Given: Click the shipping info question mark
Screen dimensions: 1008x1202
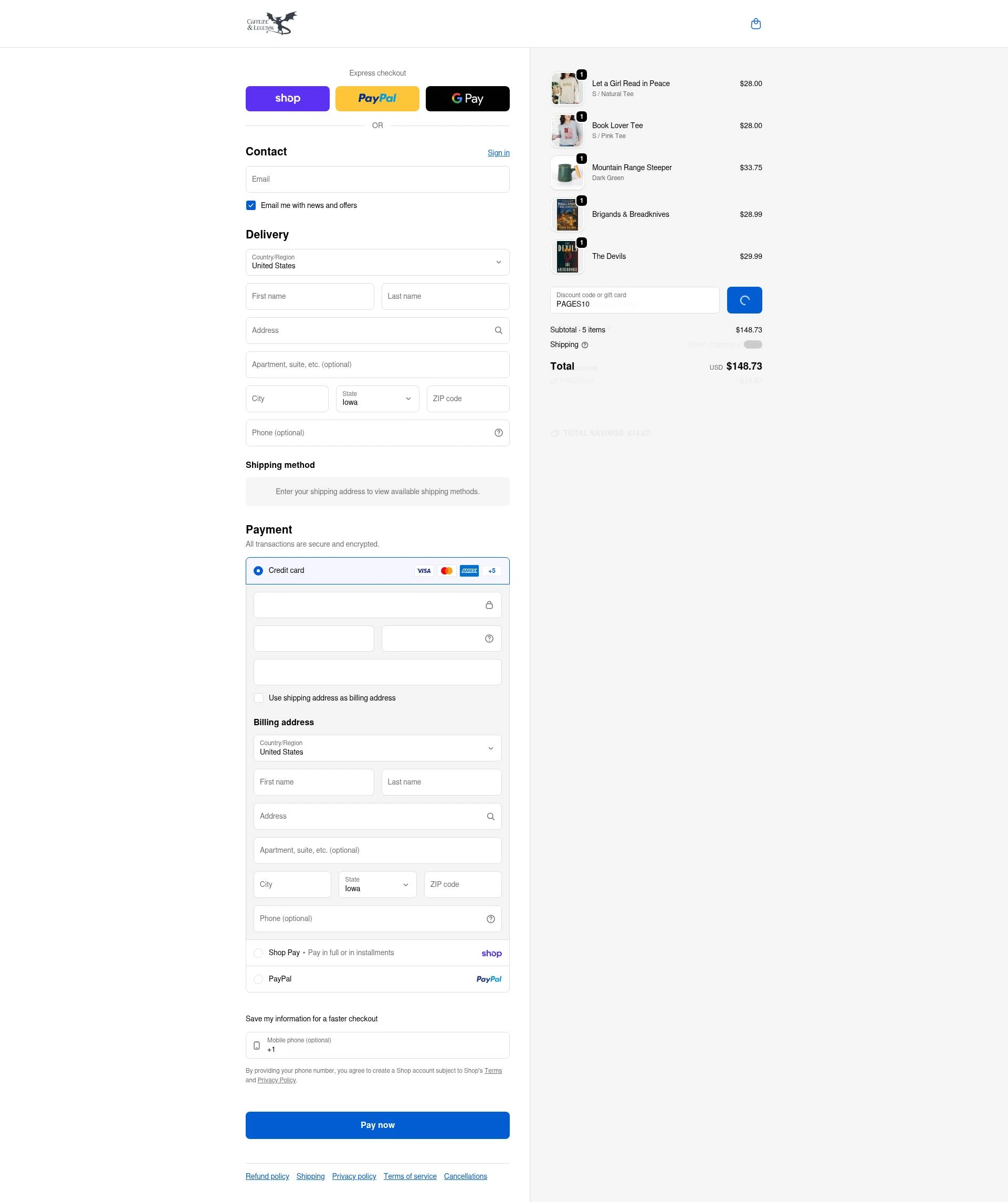Looking at the screenshot, I should point(584,344).
